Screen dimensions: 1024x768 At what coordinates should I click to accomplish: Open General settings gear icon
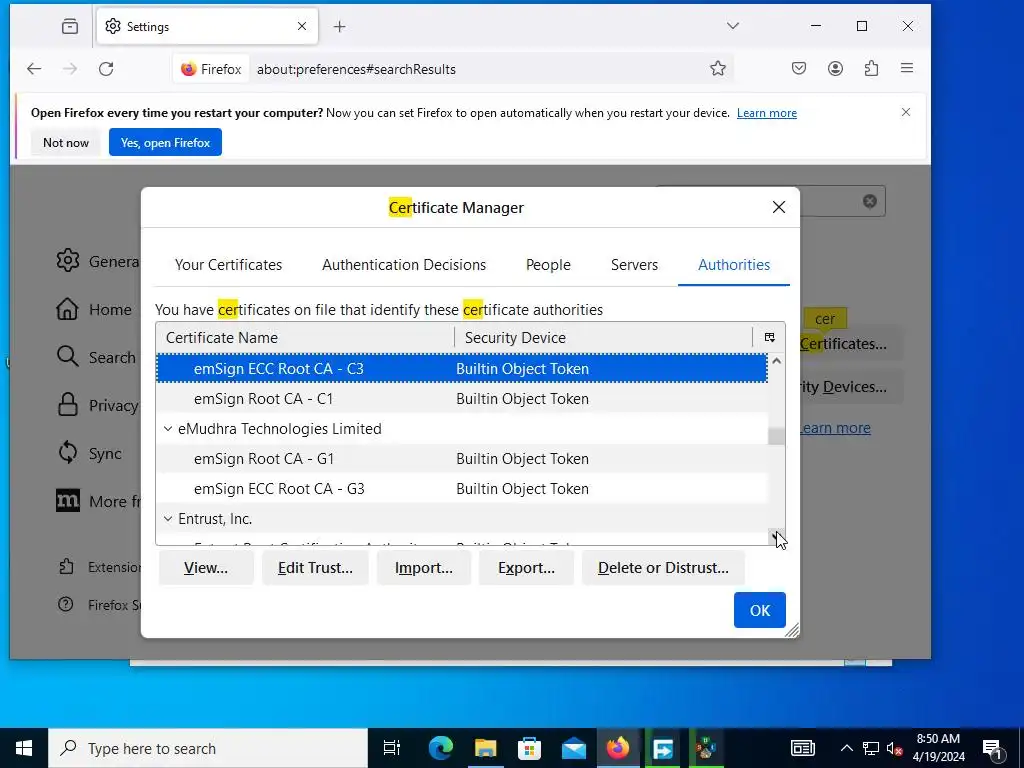67,261
